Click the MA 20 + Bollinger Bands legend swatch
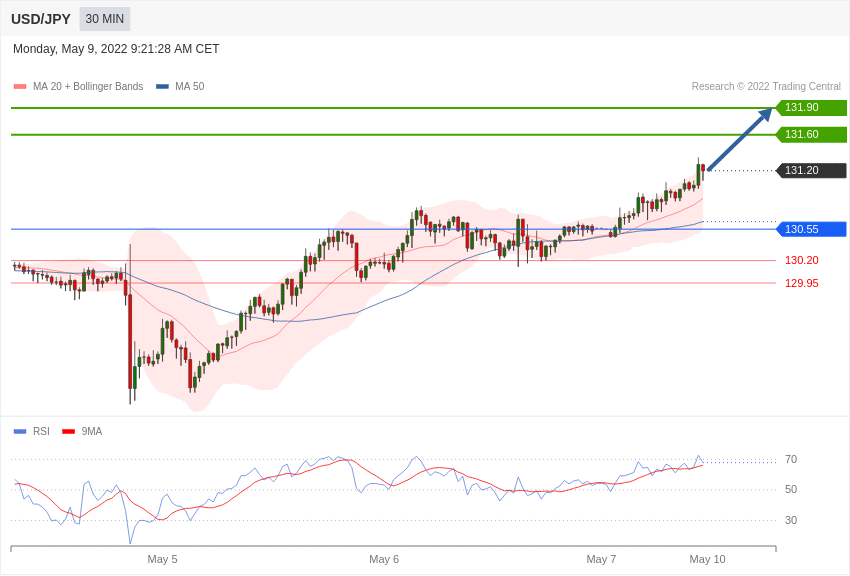Image resolution: width=850 pixels, height=576 pixels. [x=20, y=87]
